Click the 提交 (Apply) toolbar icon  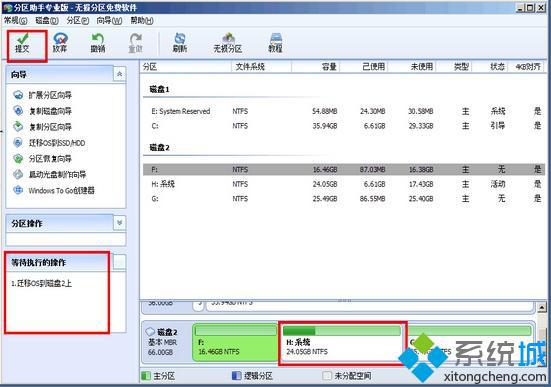coord(22,43)
